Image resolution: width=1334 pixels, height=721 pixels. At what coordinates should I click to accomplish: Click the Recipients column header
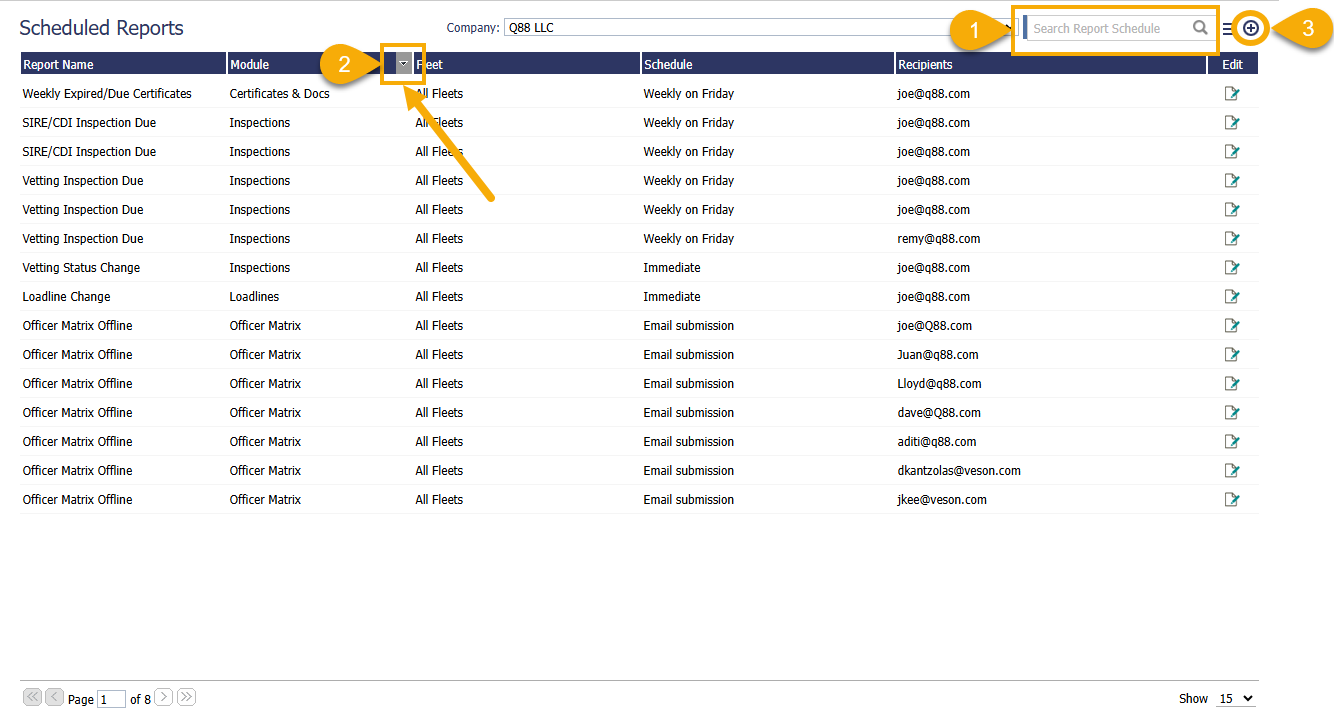[x=925, y=65]
